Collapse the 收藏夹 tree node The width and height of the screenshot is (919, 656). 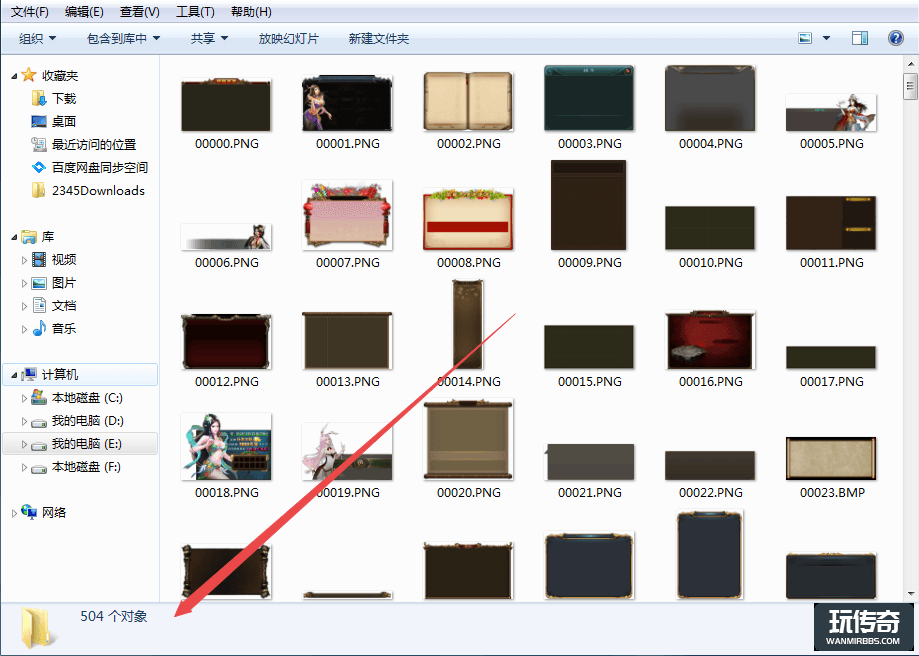(x=14, y=76)
